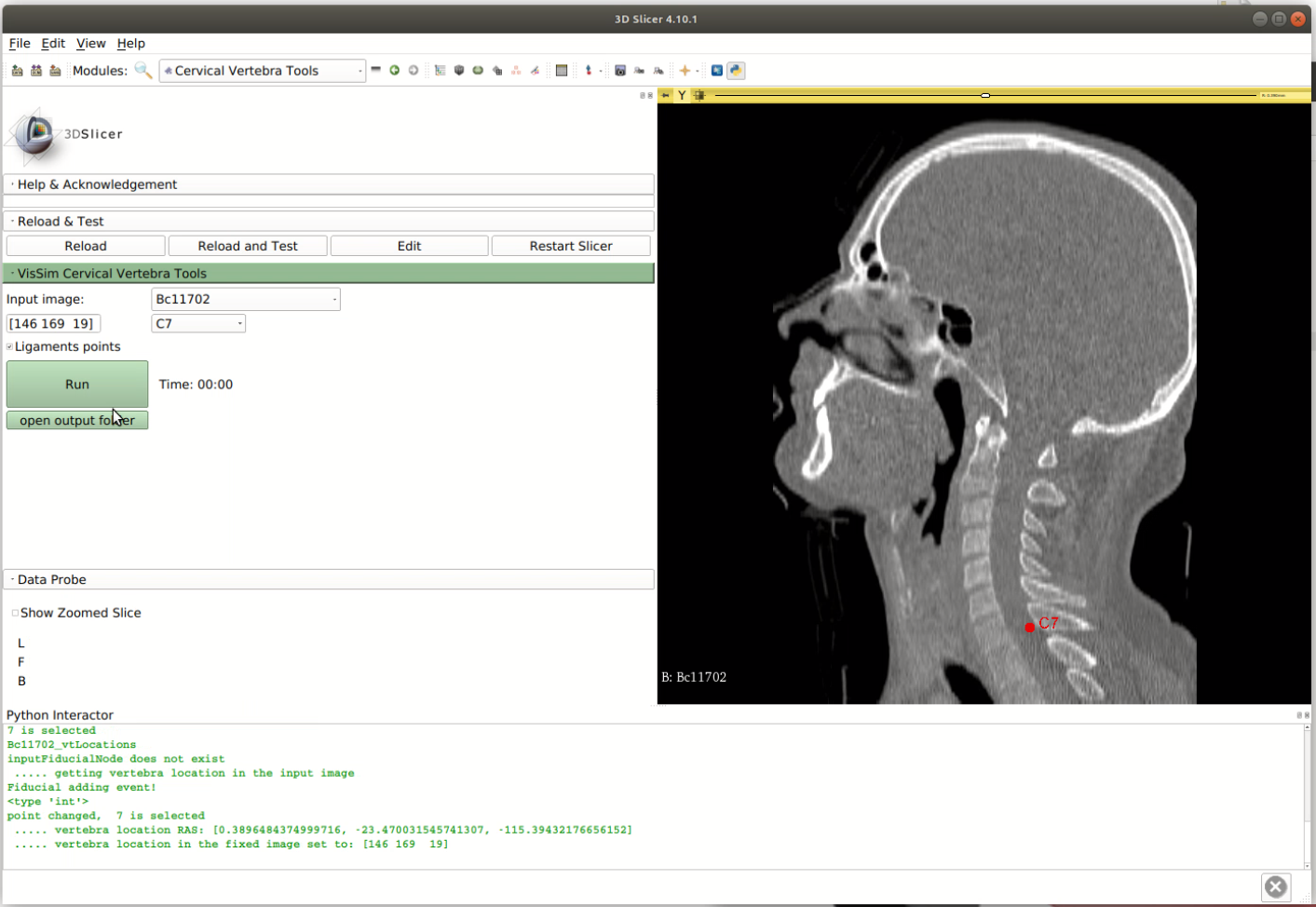Viewport: 1316px width, 907px height.
Task: Enable the Show Zoomed Slice checkbox
Action: pos(15,613)
